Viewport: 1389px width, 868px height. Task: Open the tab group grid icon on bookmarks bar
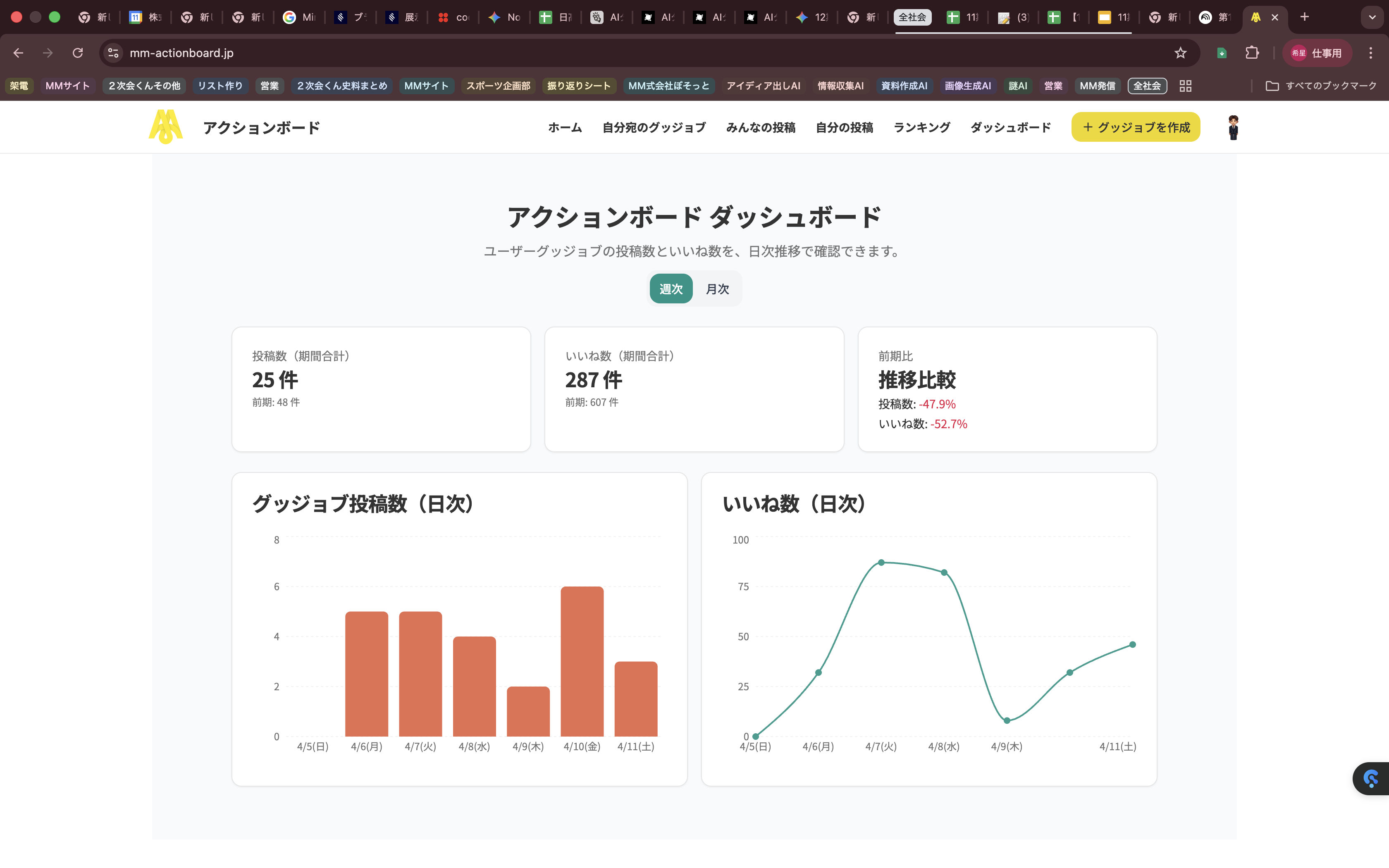(x=1185, y=86)
